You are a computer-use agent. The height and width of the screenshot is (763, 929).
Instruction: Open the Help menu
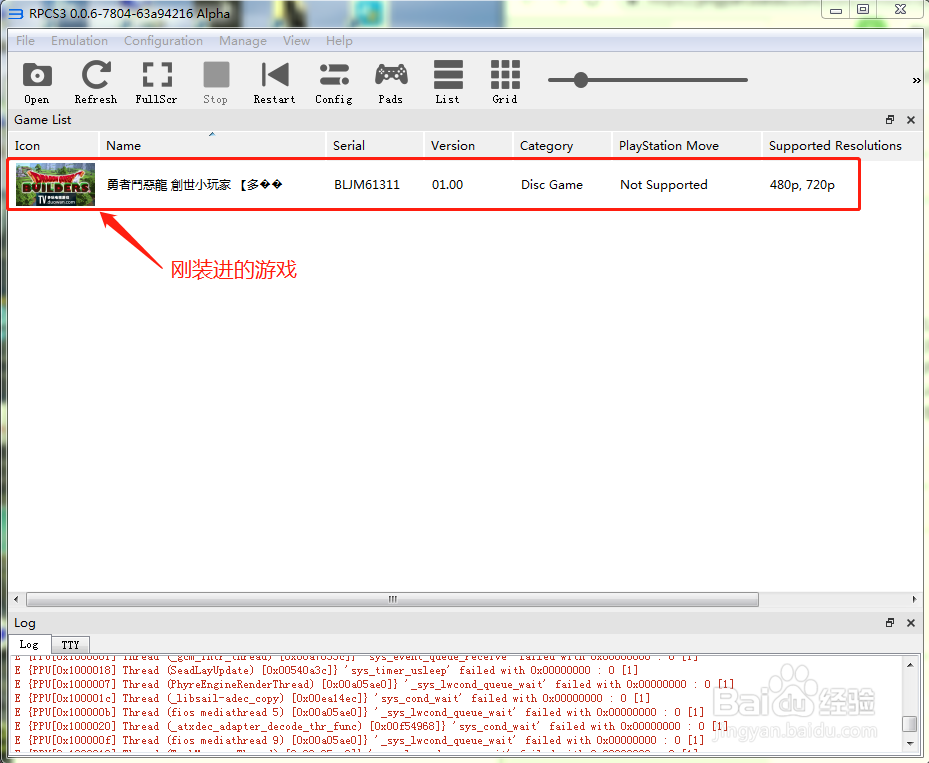[339, 41]
